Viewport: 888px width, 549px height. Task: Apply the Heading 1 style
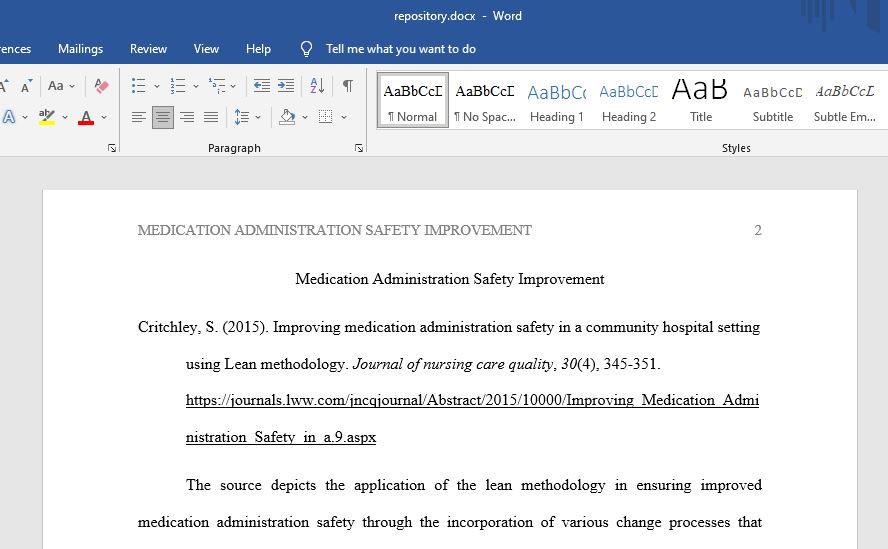click(557, 100)
